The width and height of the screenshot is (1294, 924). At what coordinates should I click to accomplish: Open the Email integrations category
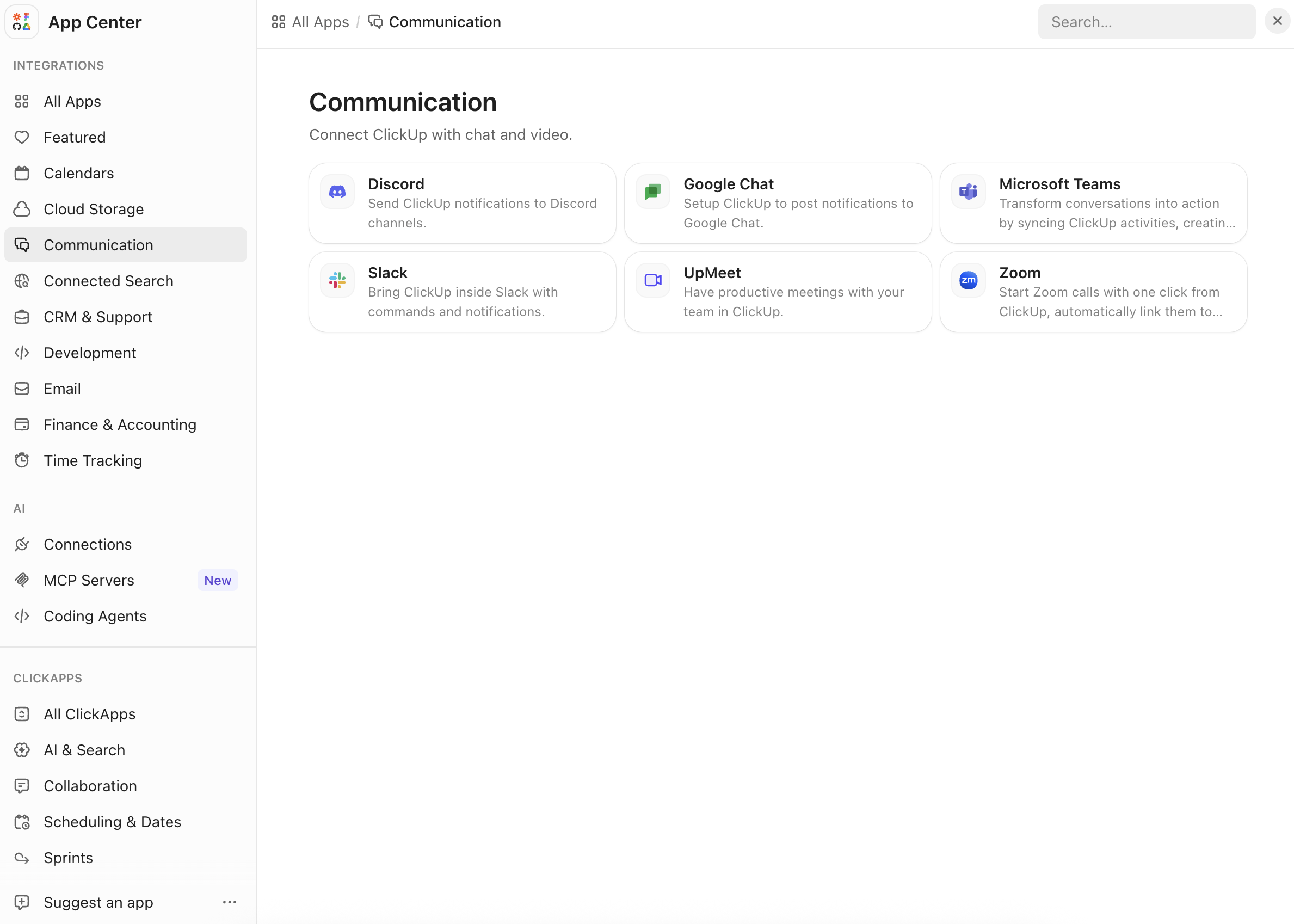click(x=126, y=389)
